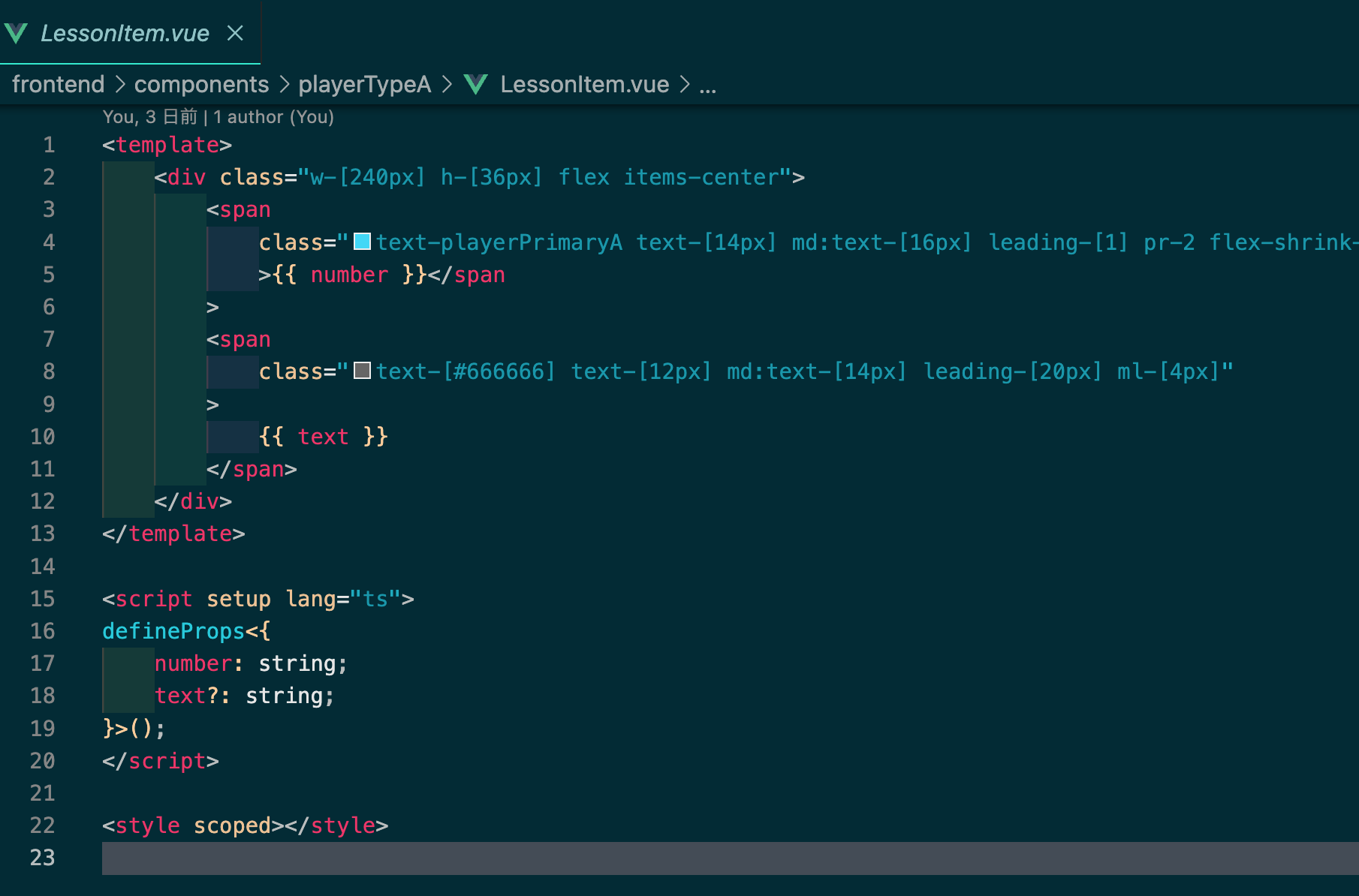Open the playerTypeA breadcrumb item
Image resolution: width=1359 pixels, height=896 pixels.
(364, 84)
